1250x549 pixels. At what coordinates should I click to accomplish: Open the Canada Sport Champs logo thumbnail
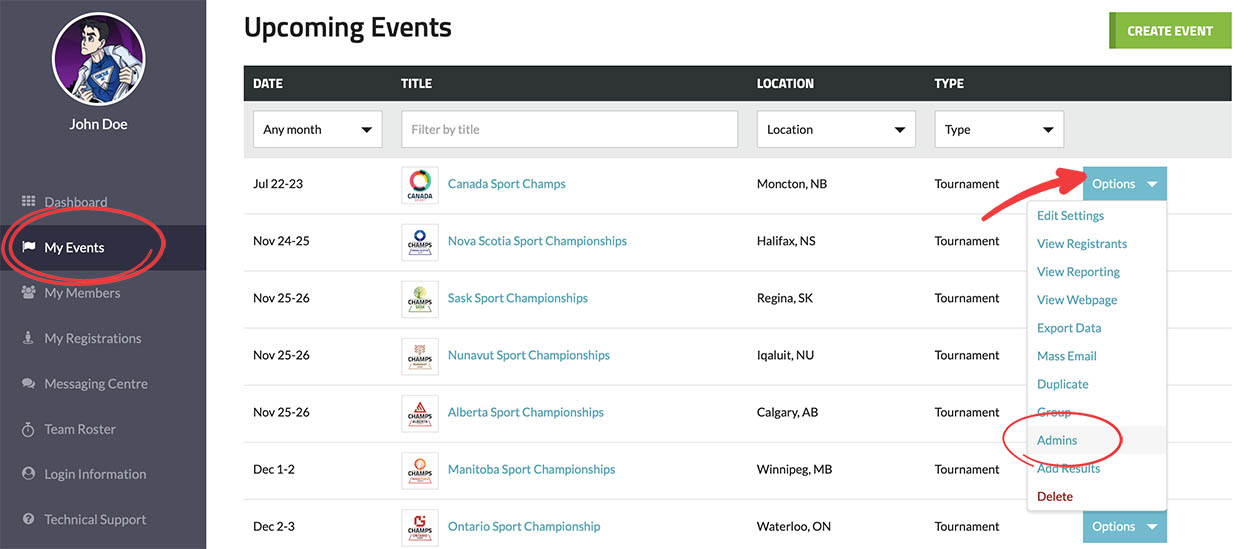(x=420, y=185)
